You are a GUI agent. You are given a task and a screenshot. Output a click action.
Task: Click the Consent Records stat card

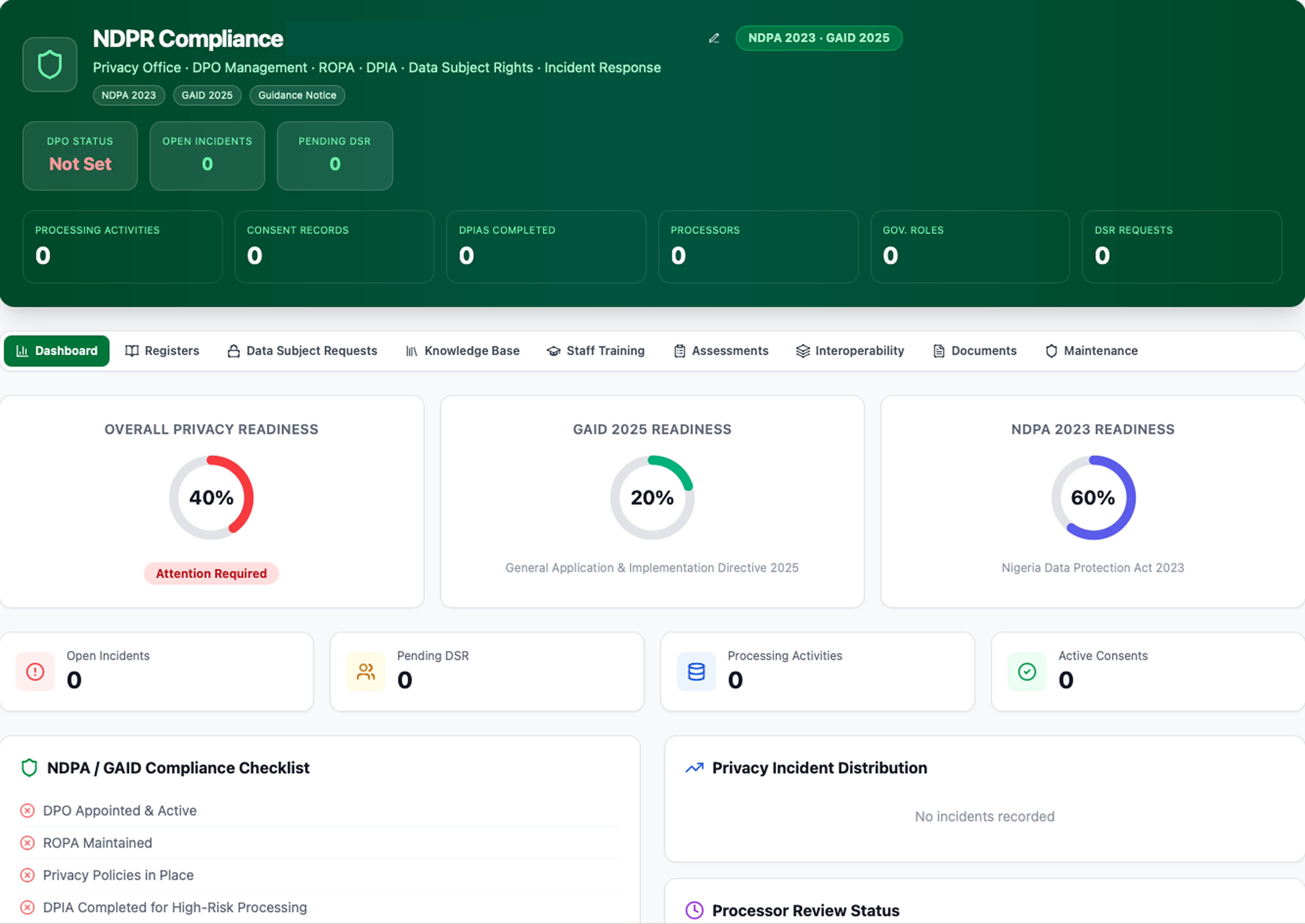(x=335, y=246)
